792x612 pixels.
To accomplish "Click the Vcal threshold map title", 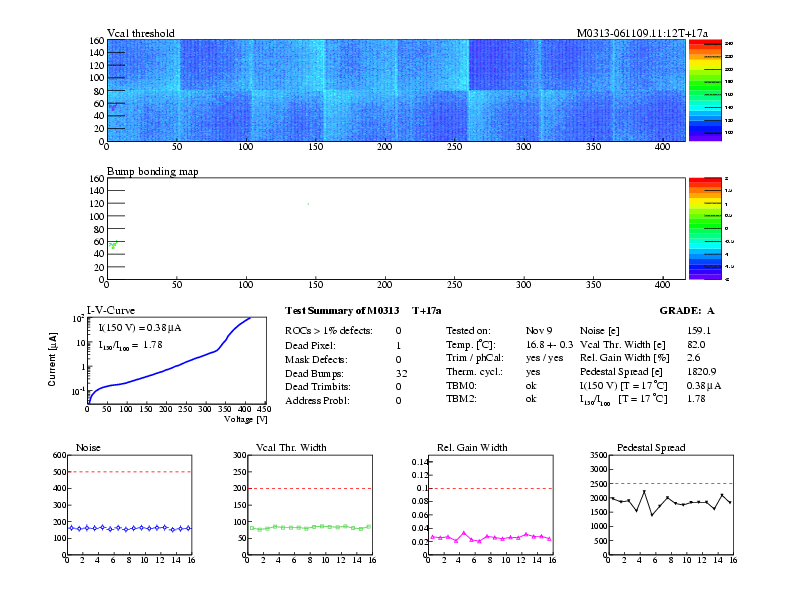I will [x=141, y=33].
